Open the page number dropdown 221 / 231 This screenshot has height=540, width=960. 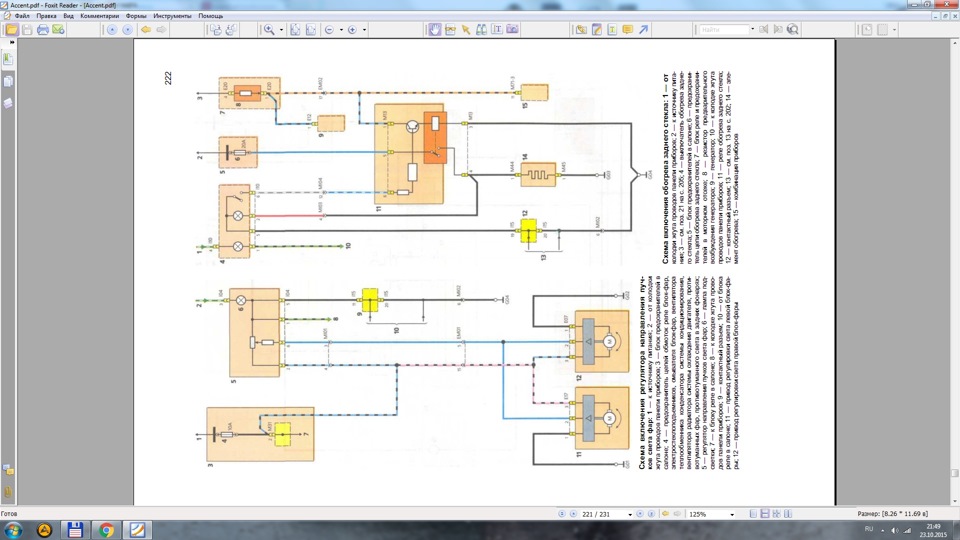(x=630, y=514)
